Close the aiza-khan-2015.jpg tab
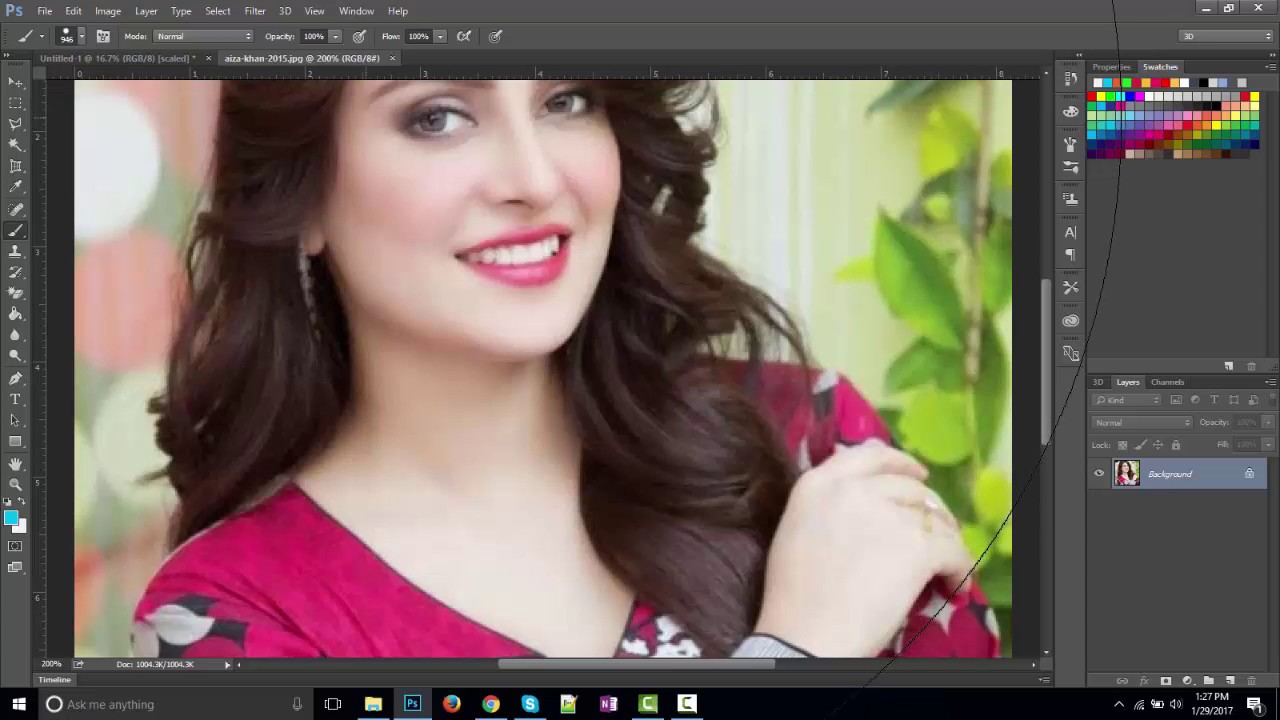The height and width of the screenshot is (720, 1280). coord(392,58)
